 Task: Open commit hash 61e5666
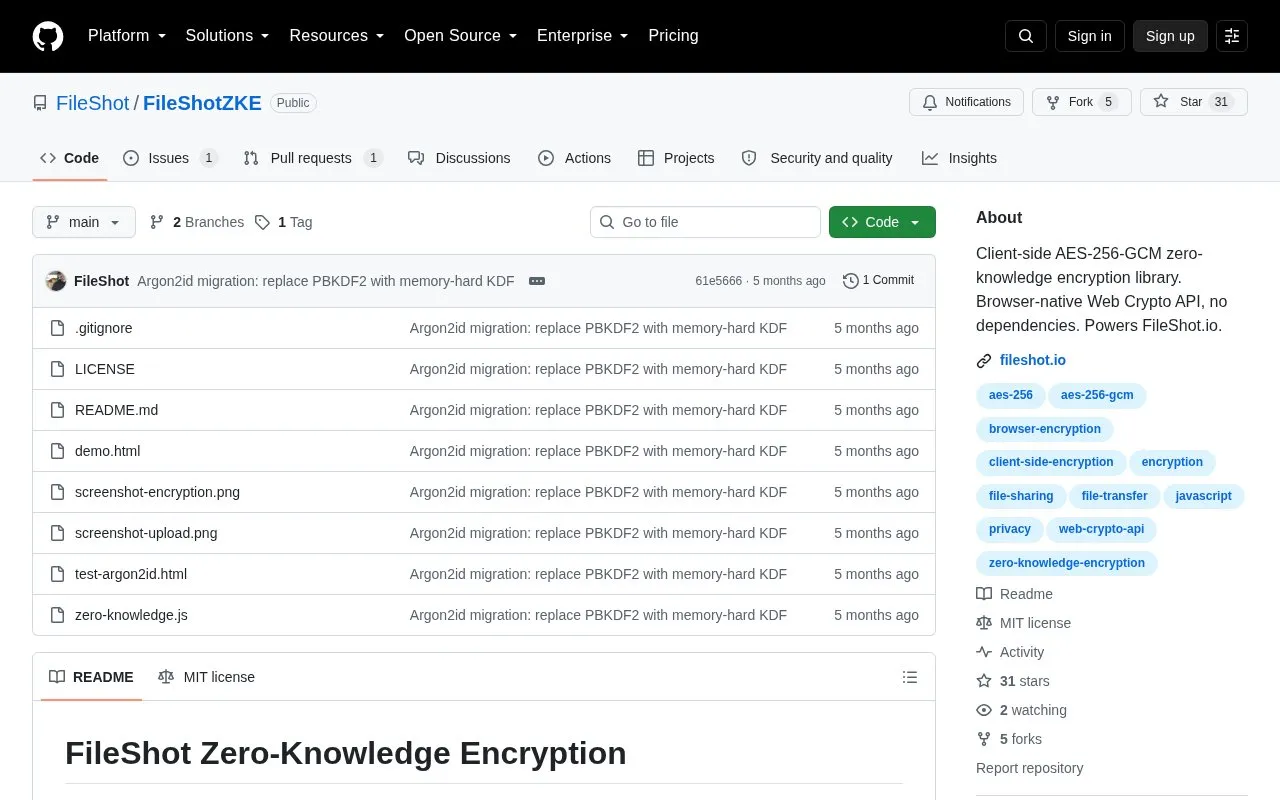[x=718, y=281]
